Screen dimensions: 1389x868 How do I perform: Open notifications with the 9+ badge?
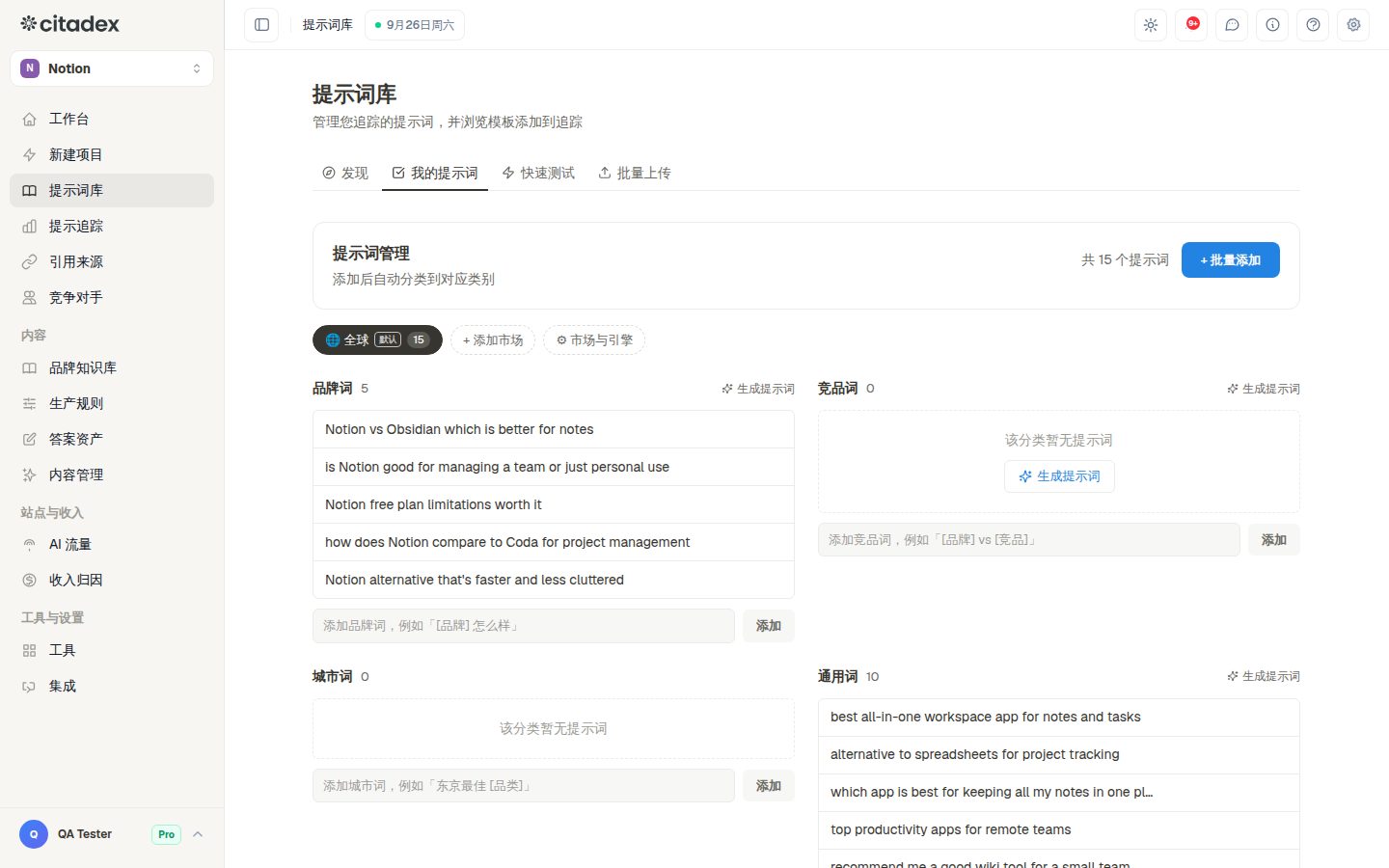[1191, 25]
